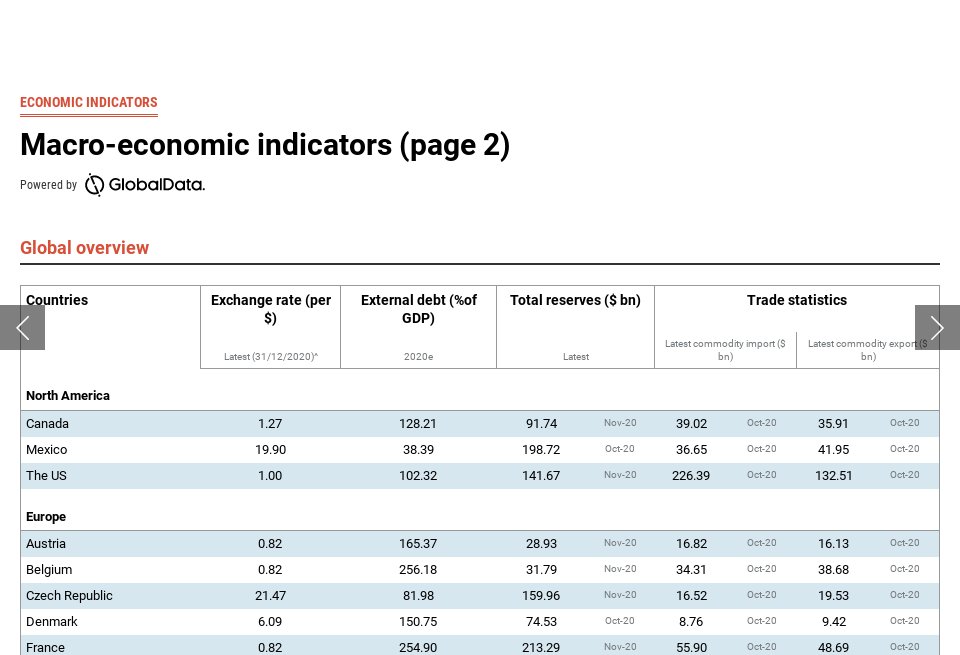960x655 pixels.
Task: Open the Economic Indicators category link
Action: 89,102
